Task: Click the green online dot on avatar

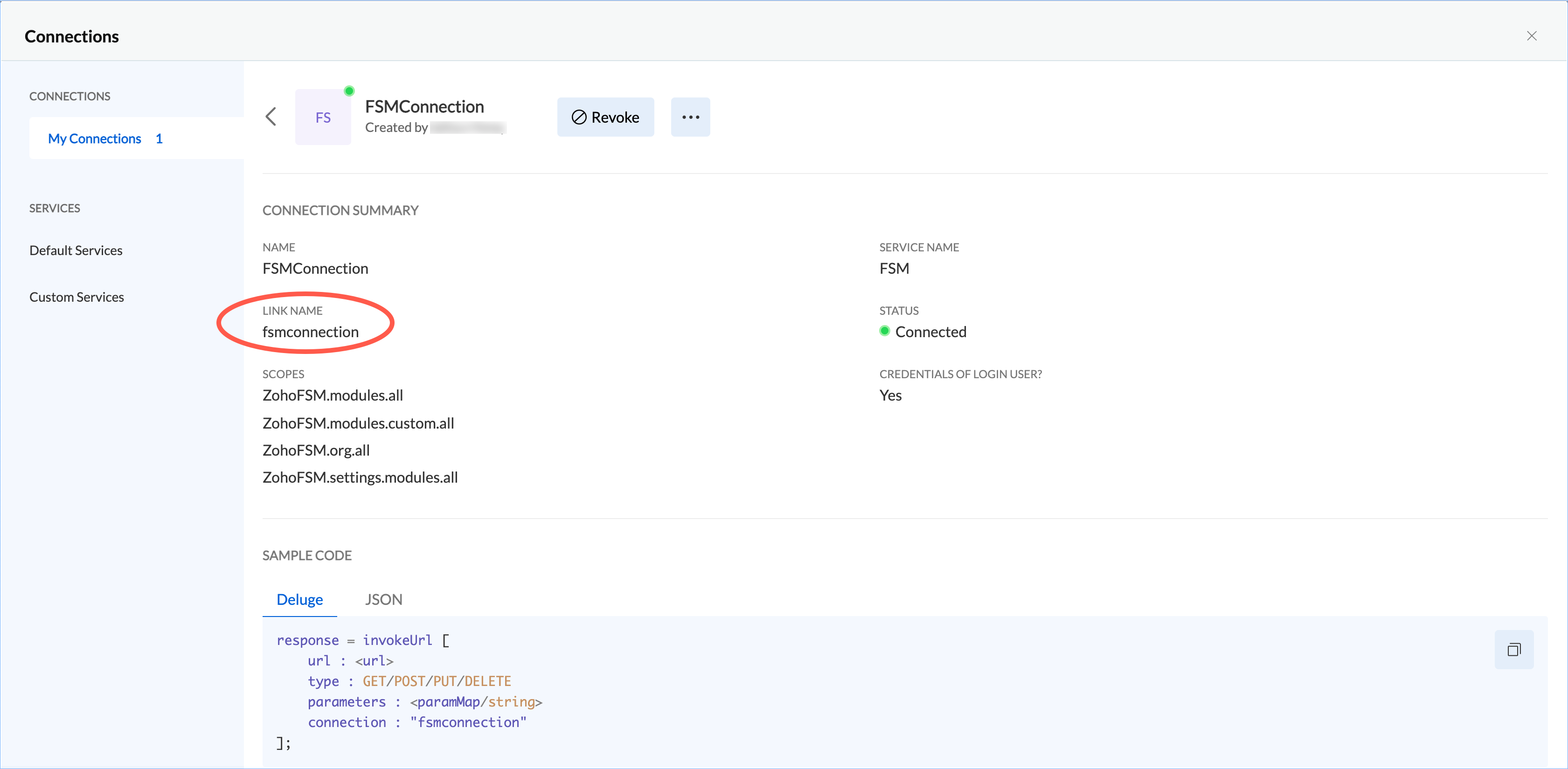Action: click(x=349, y=91)
